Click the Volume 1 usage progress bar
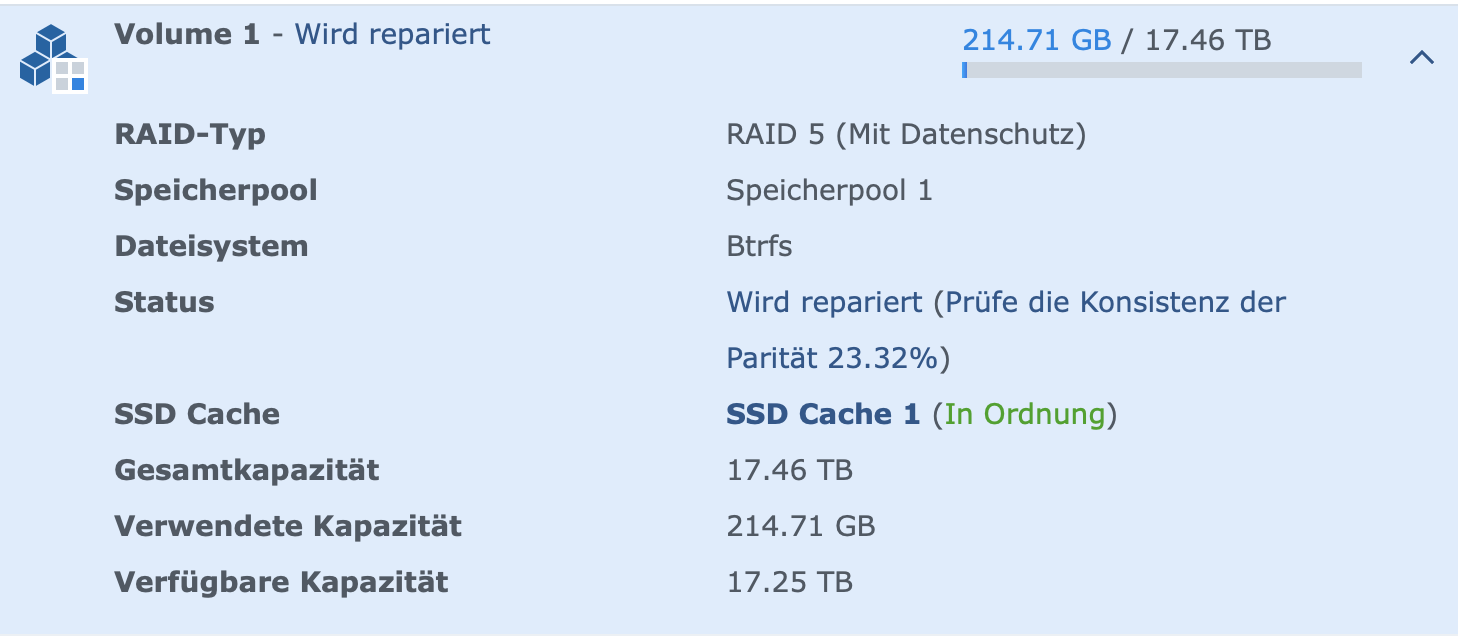This screenshot has height=644, width=1468. [x=1161, y=70]
